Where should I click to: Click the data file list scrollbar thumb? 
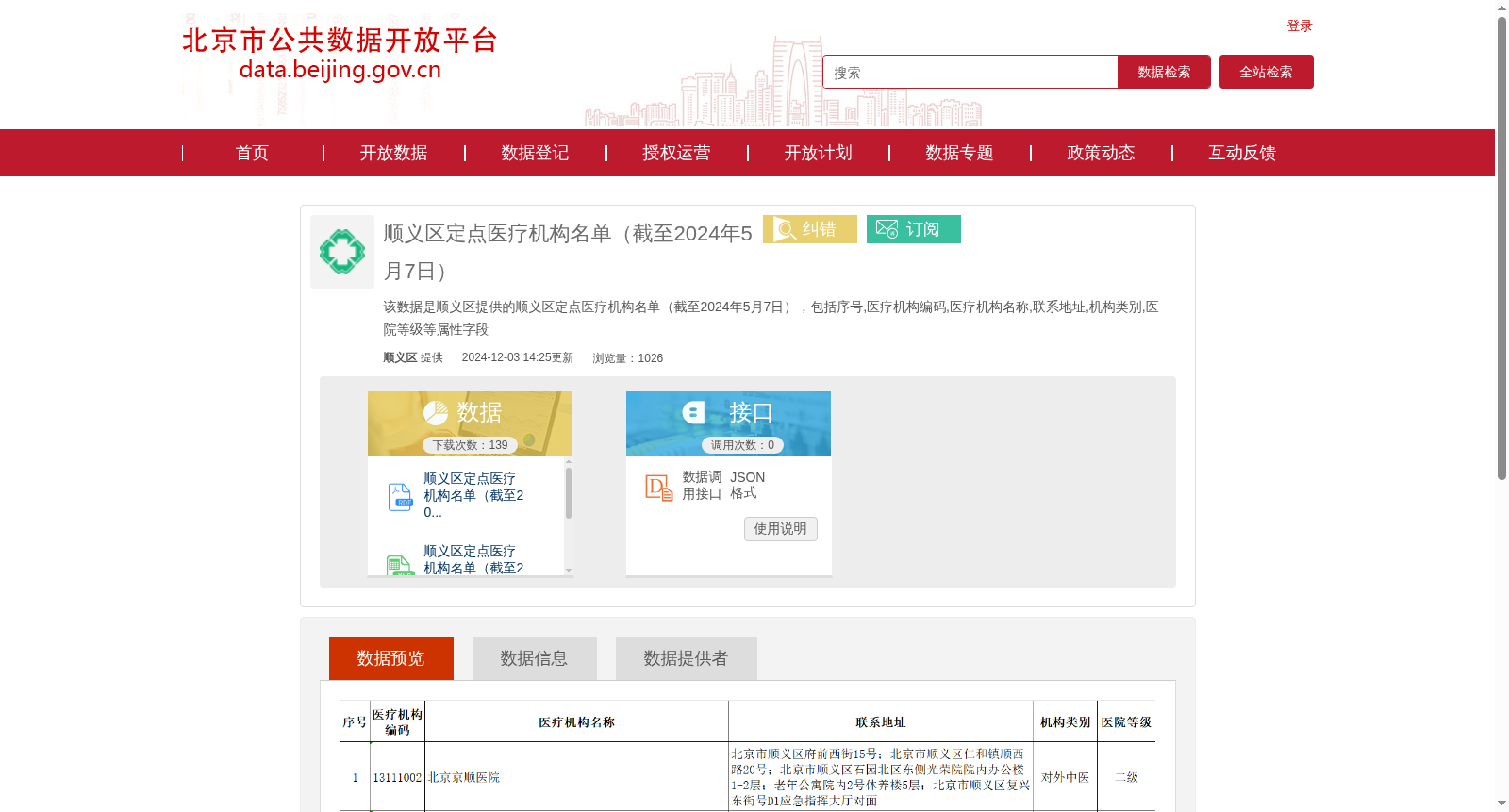569,492
